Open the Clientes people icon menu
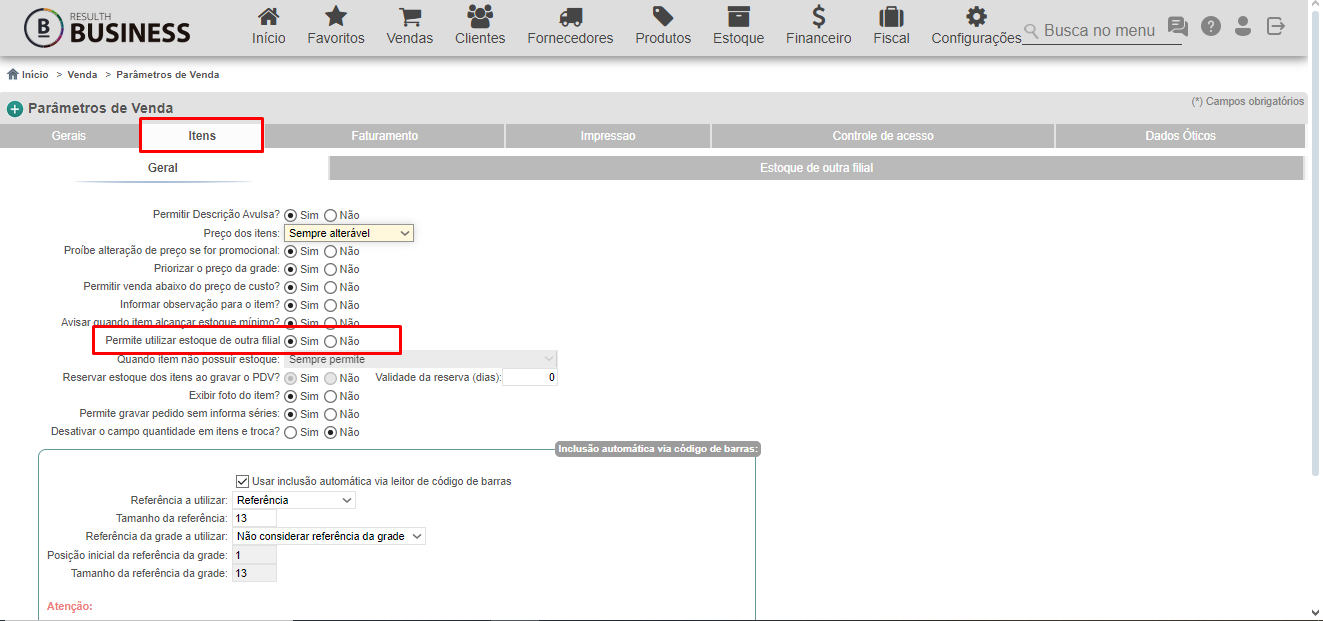This screenshot has height=621, width=1323. point(480,16)
